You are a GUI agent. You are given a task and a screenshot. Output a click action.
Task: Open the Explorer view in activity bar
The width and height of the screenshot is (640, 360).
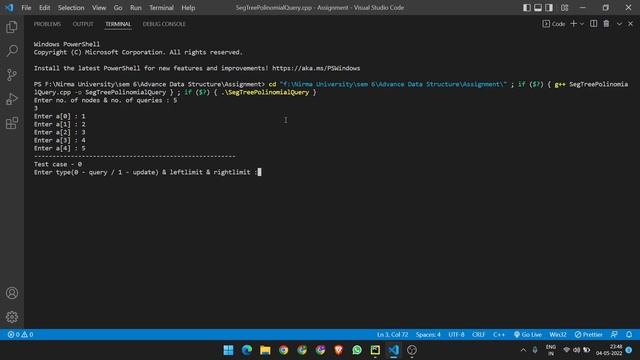coord(12,27)
